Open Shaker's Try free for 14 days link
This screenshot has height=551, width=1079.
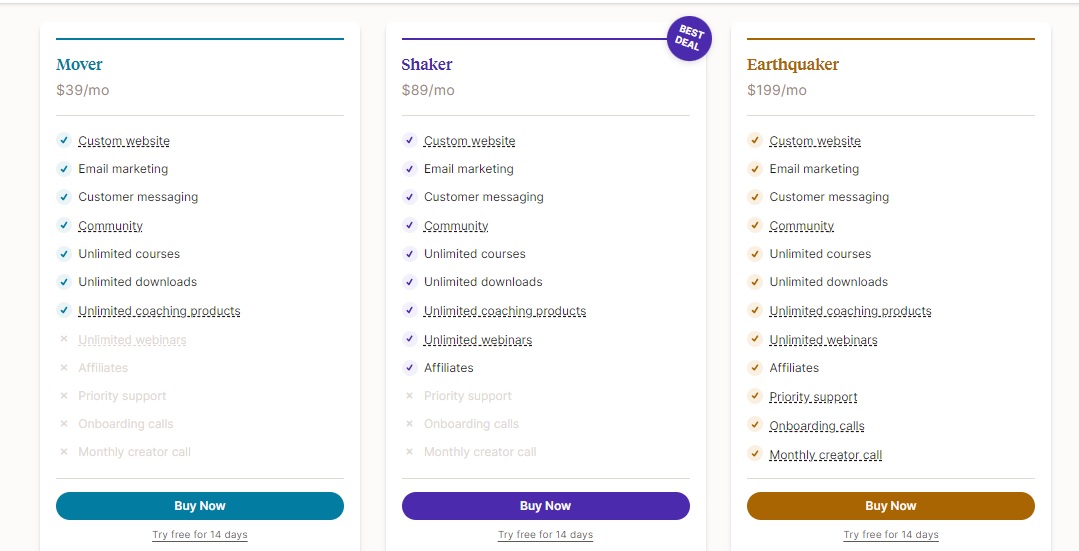pyautogui.click(x=545, y=535)
